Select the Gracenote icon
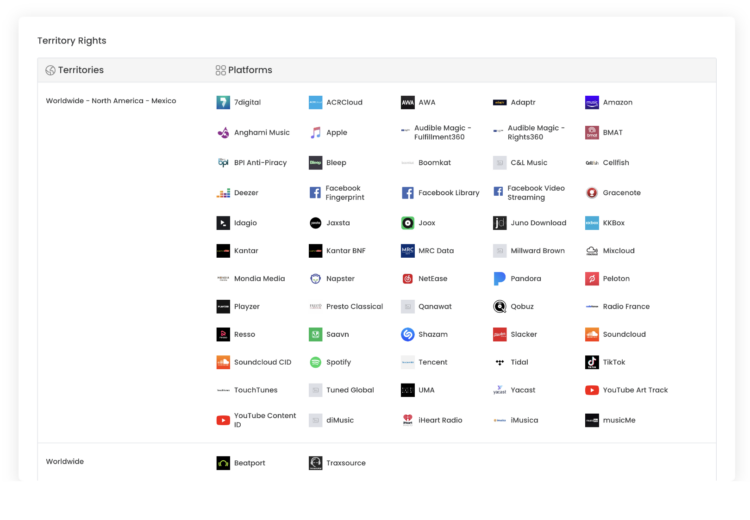This screenshot has width=750, height=520. pos(592,193)
